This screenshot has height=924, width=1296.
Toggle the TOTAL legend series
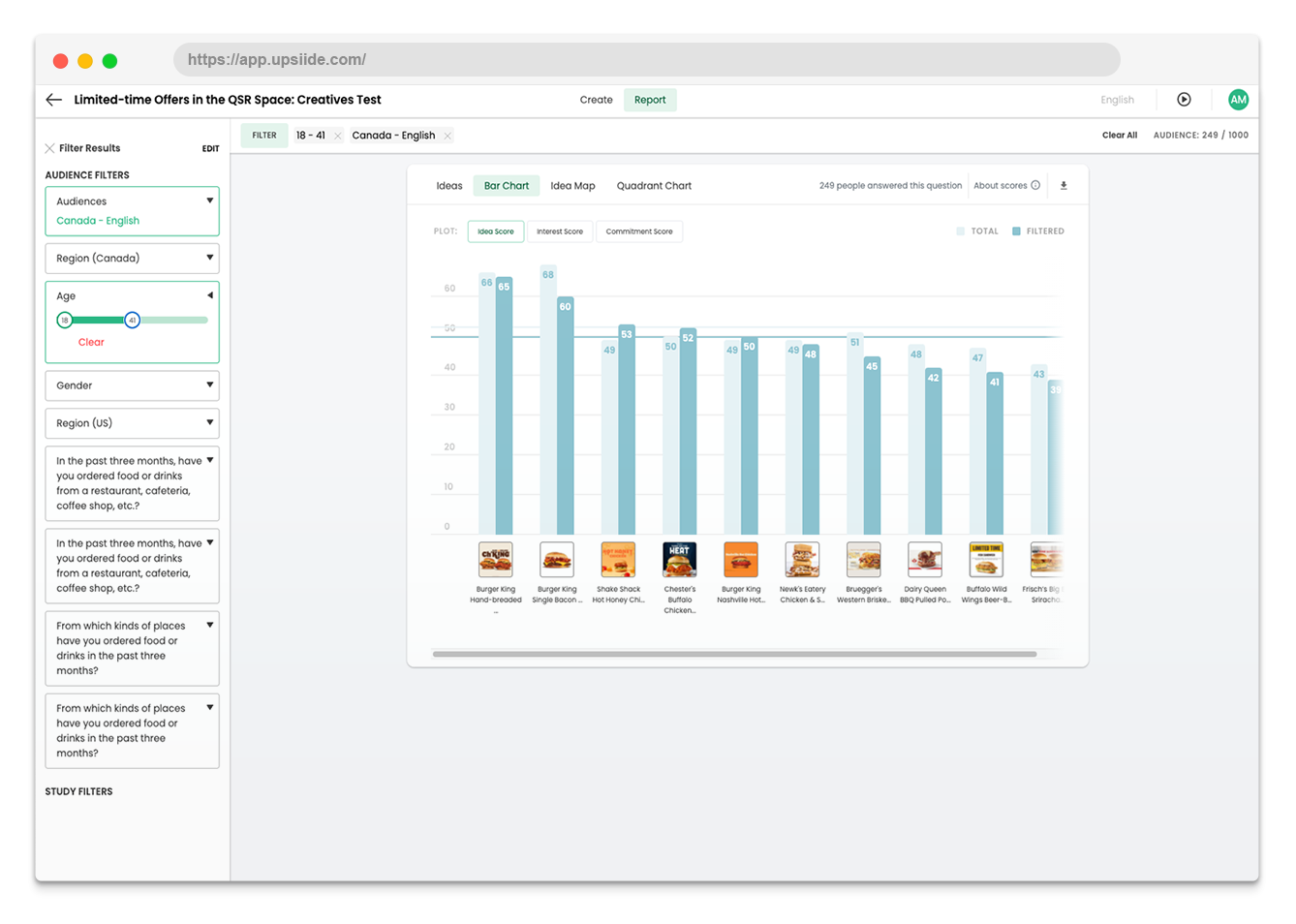point(977,231)
